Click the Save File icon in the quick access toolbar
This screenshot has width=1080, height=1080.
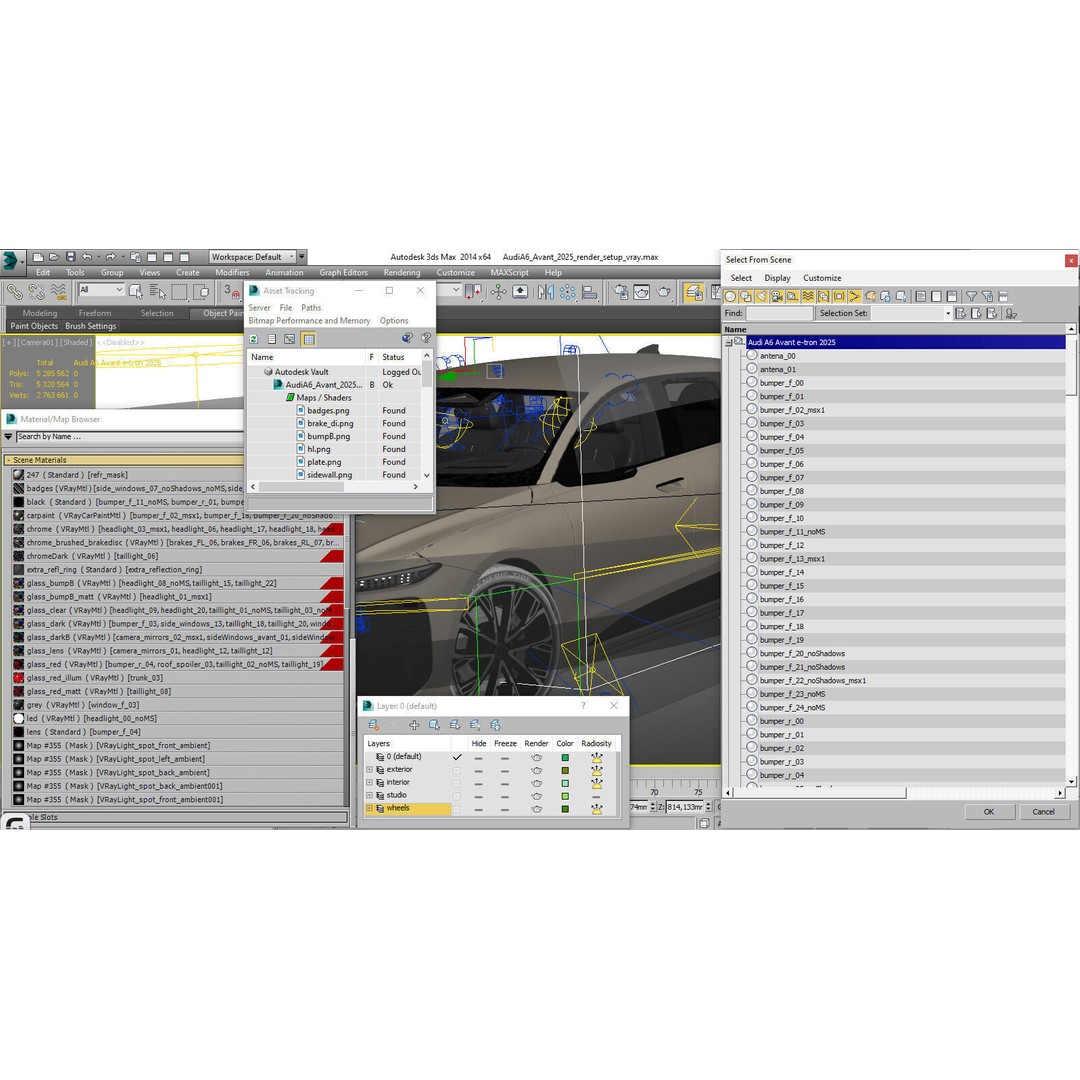[70, 257]
